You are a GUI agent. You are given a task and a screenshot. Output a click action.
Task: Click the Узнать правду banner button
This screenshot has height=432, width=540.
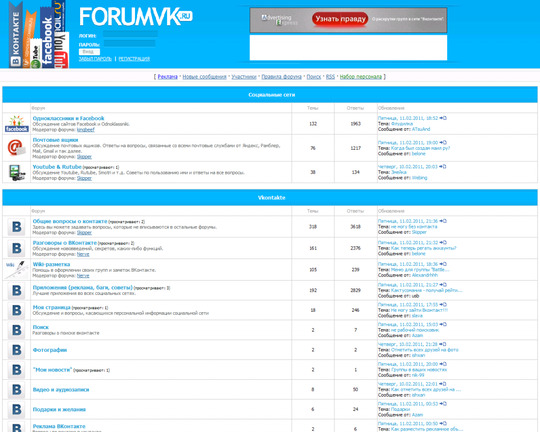coord(340,19)
